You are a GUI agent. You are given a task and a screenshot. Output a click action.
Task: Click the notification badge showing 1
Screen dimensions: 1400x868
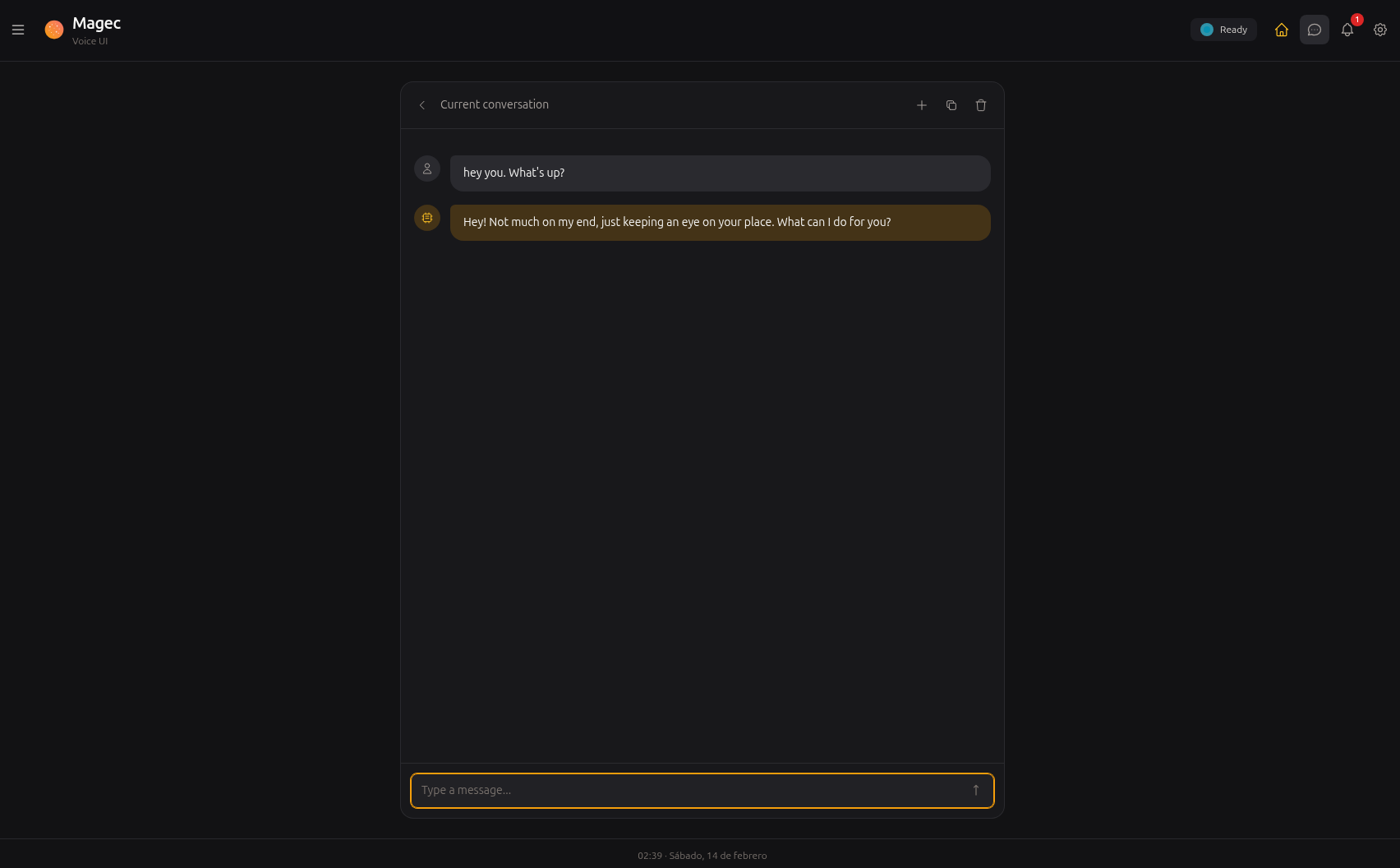1356,18
